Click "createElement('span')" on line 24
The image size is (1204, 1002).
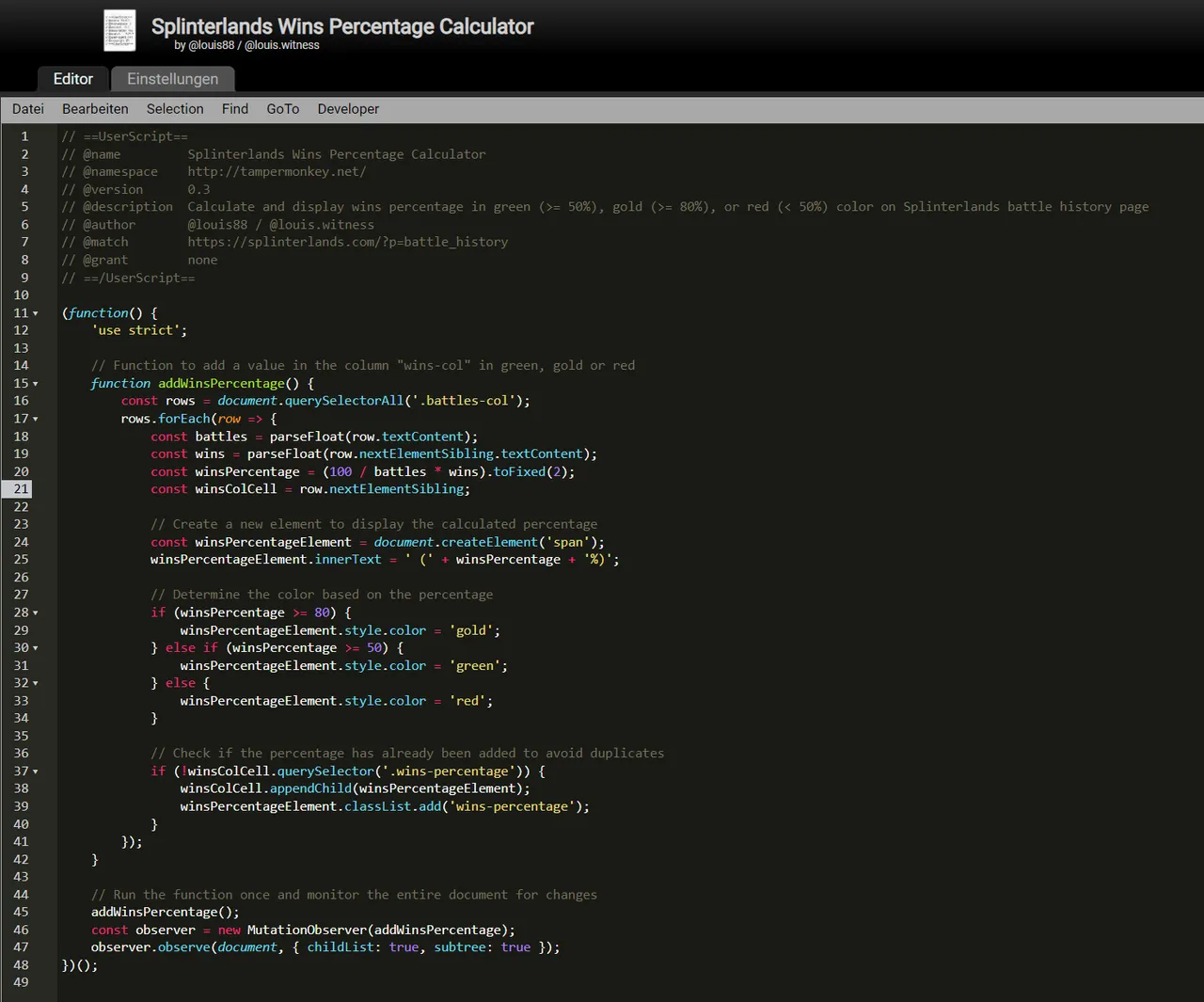519,542
